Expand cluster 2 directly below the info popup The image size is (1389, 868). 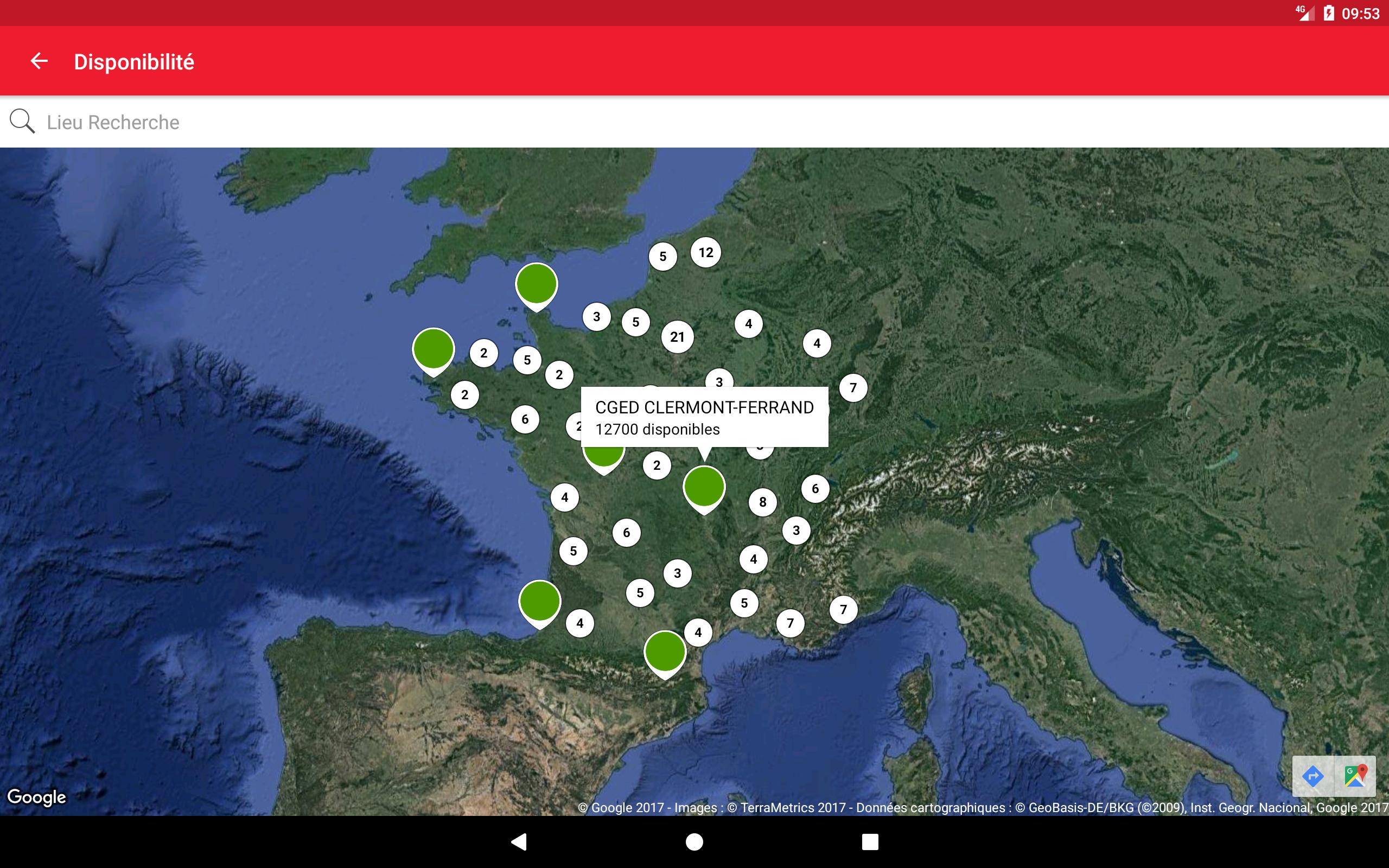(657, 465)
